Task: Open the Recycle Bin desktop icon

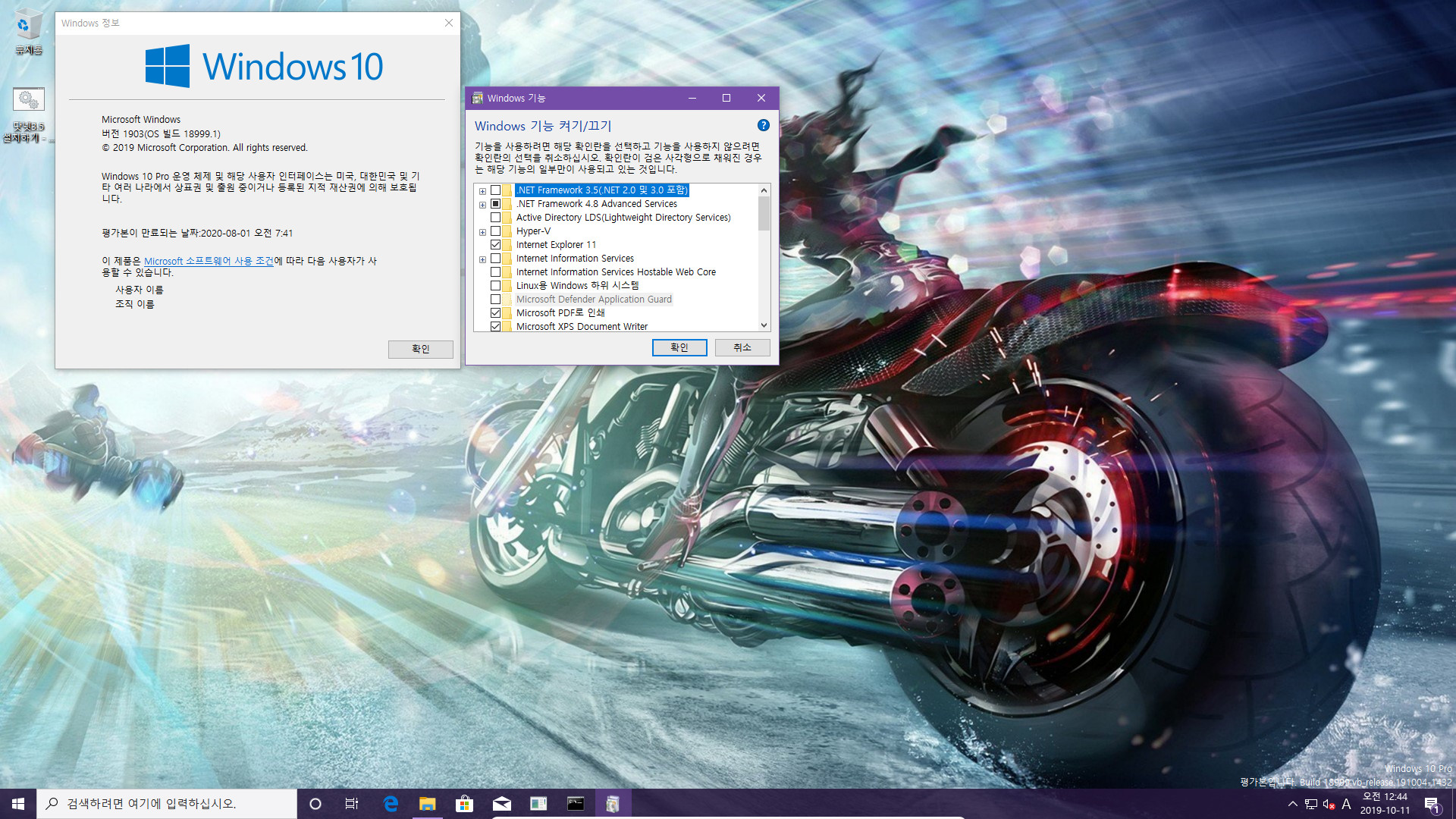Action: 28,33
